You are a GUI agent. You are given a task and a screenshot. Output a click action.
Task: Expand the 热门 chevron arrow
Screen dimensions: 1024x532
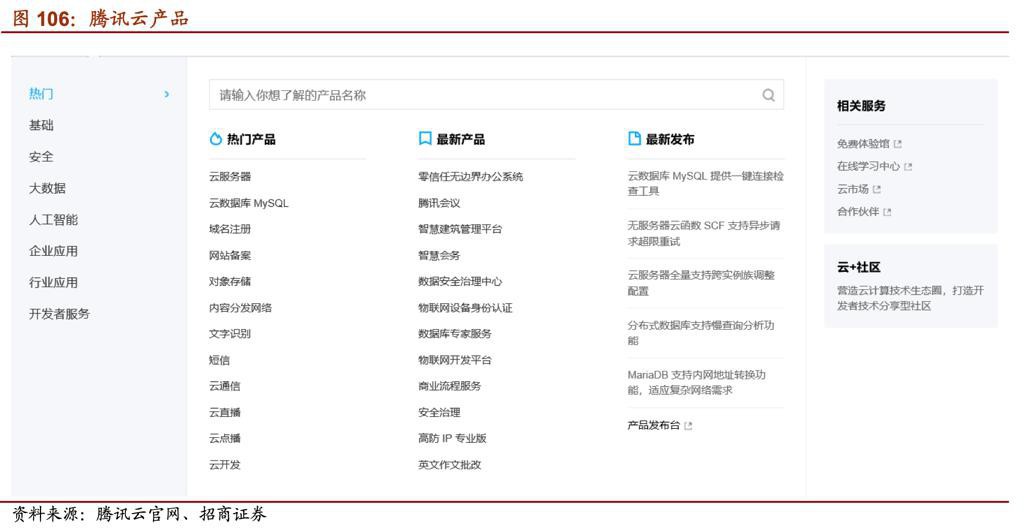tap(167, 95)
